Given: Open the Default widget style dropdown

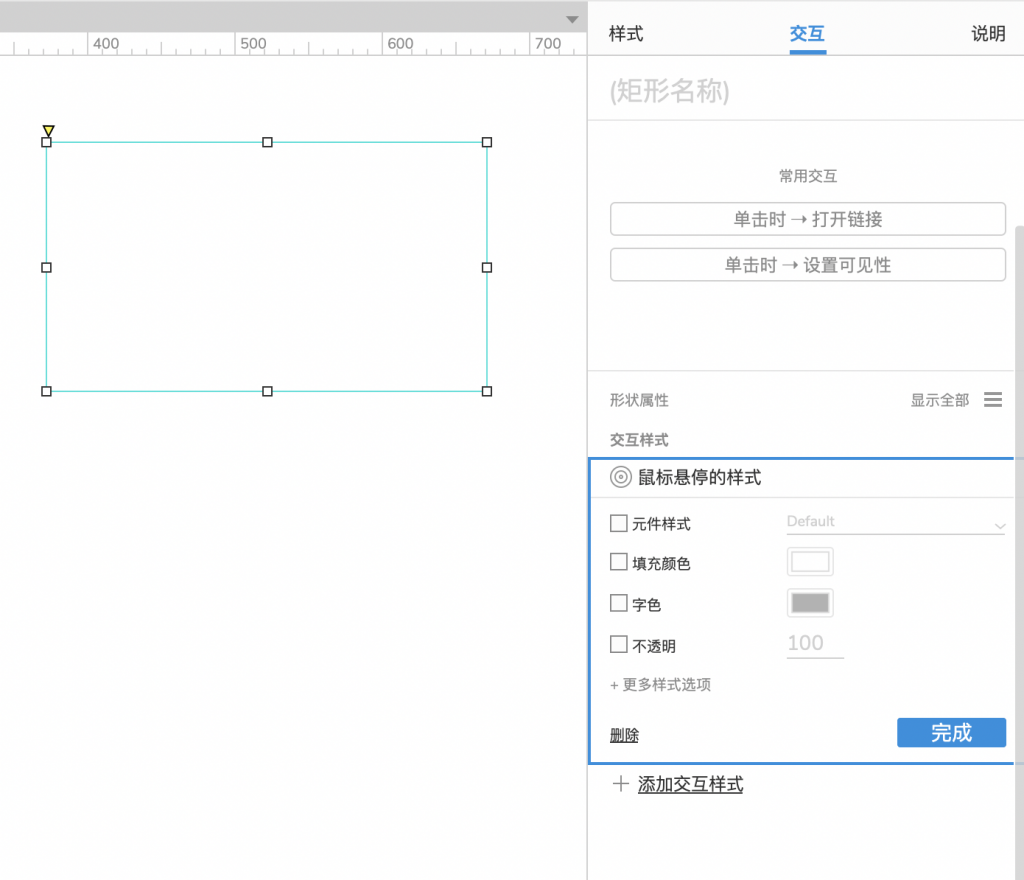Looking at the screenshot, I should (x=895, y=522).
